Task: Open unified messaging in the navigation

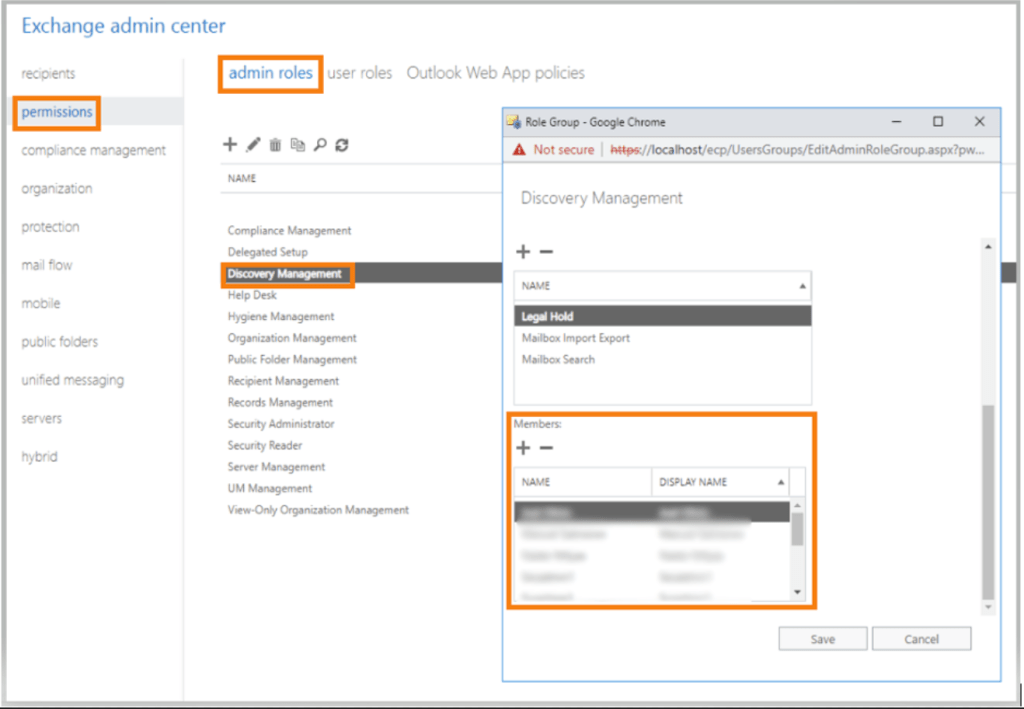Action: point(72,380)
